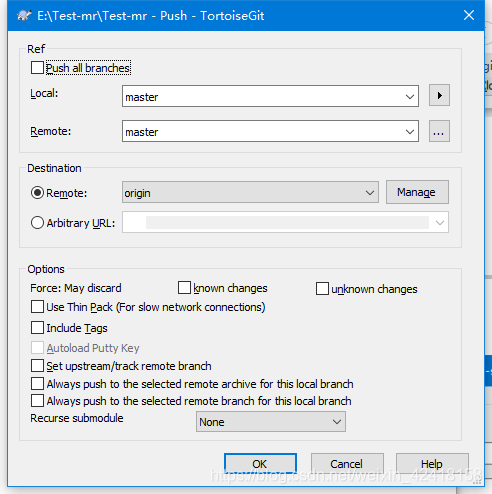Open the origin remote dropdown

point(369,193)
